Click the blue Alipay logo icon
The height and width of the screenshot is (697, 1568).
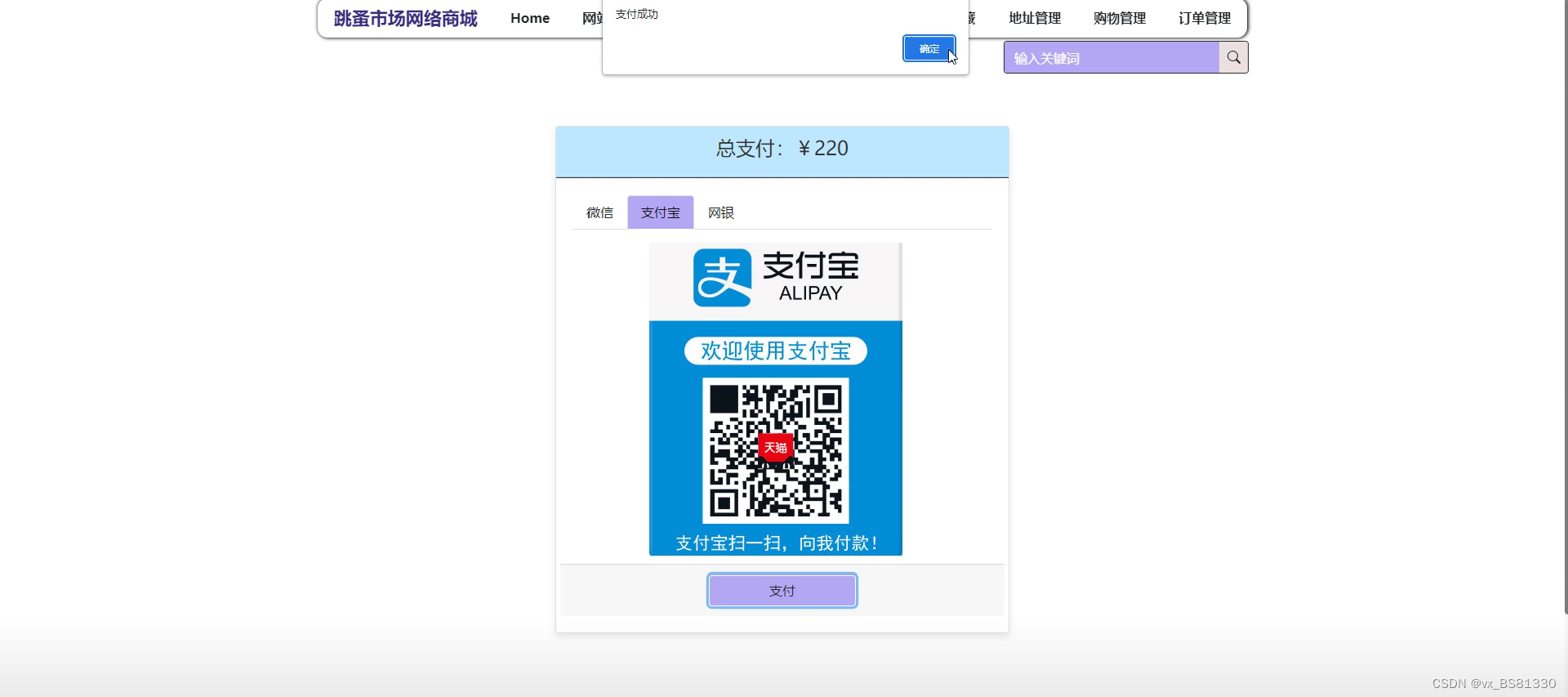[x=723, y=278]
